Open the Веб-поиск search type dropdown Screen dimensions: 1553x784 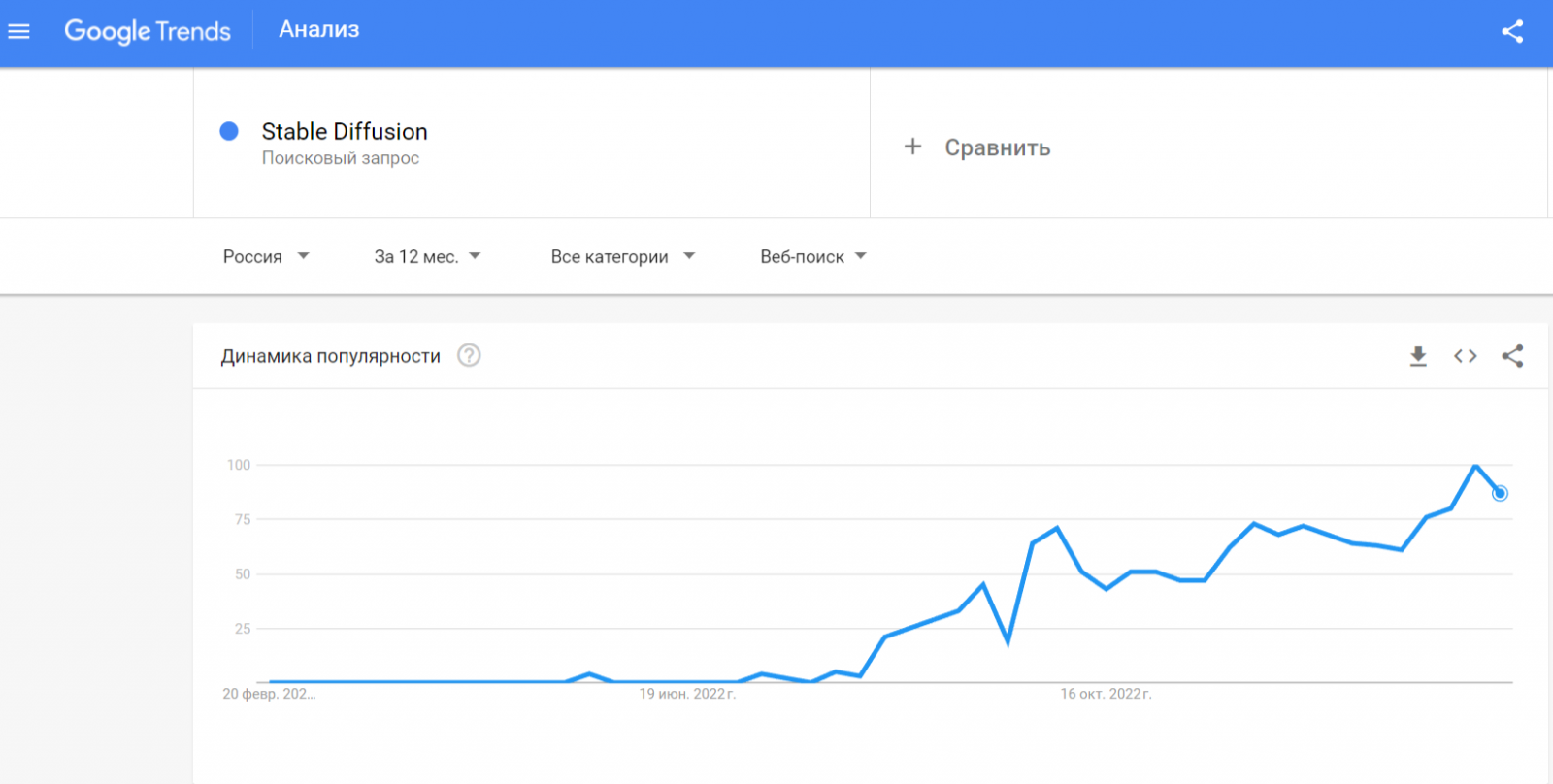click(812, 256)
